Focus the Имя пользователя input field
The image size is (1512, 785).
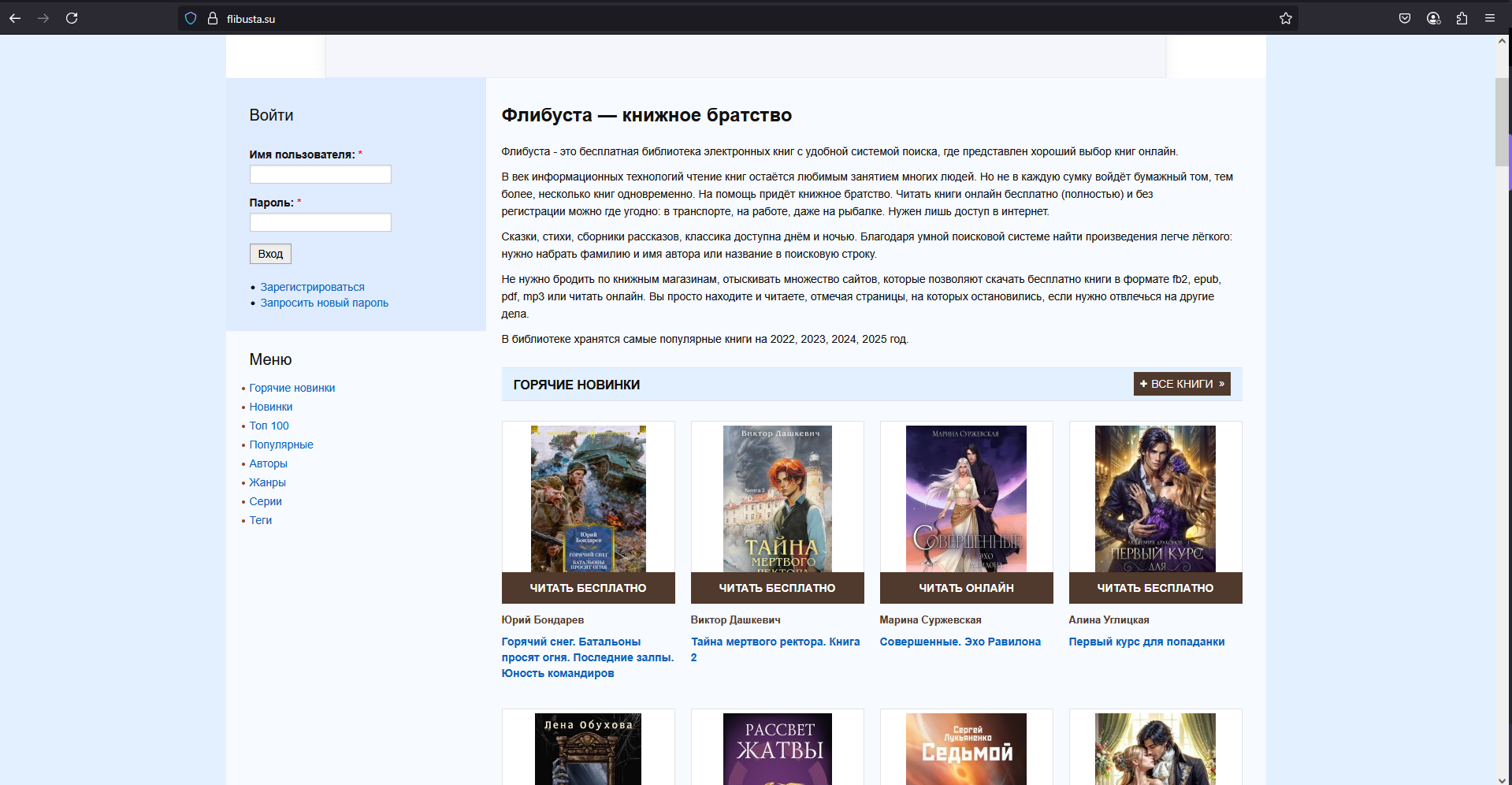pyautogui.click(x=320, y=174)
